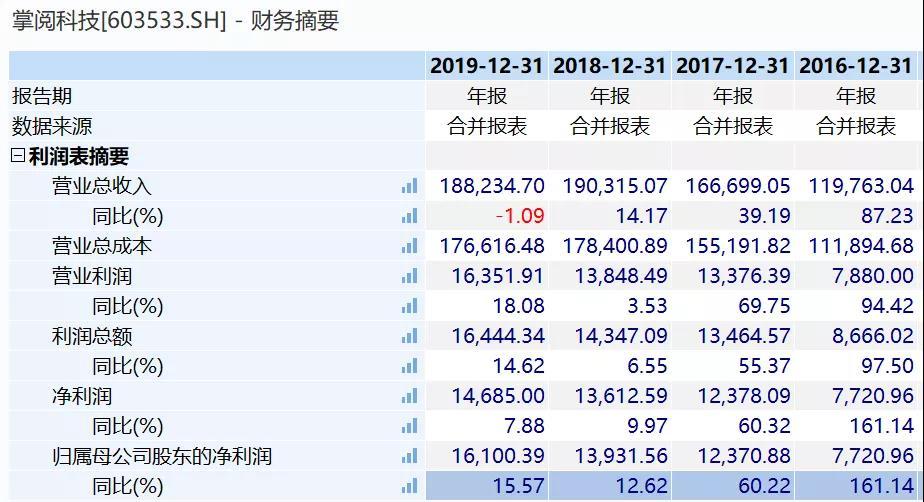The image size is (924, 502).
Task: Click chart icon of first 同比(%) row
Action: (409, 216)
